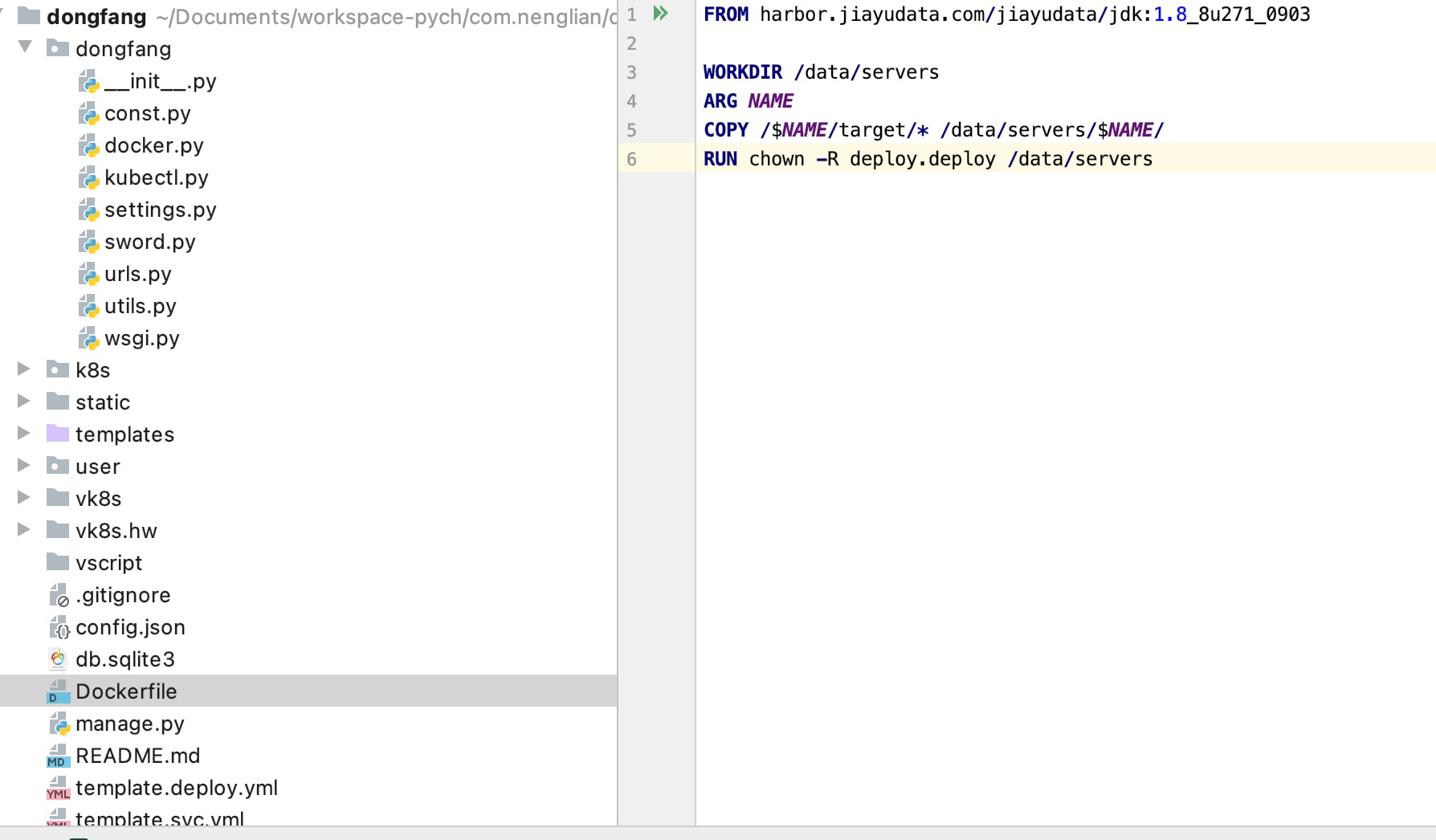This screenshot has width=1436, height=840.
Task: Click the run gutter icon on line 1
Action: [660, 13]
